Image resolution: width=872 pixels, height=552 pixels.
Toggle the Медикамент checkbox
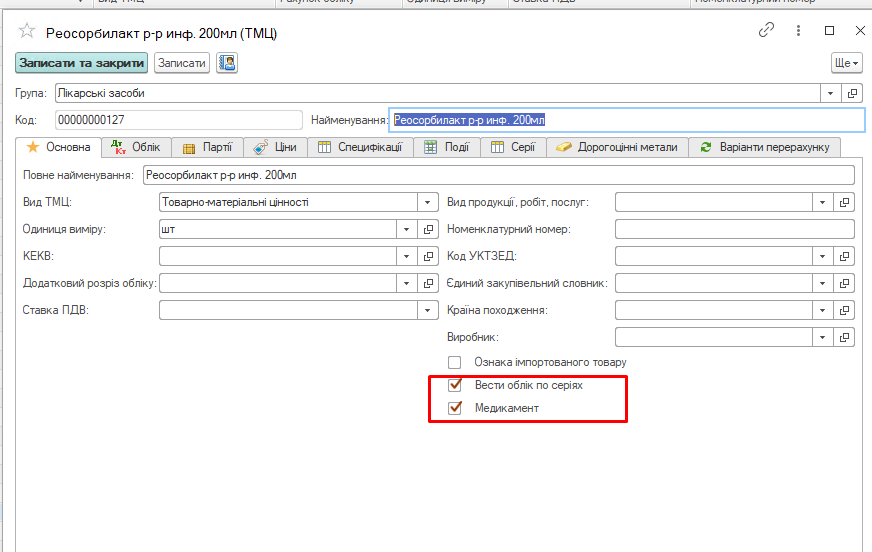click(x=455, y=408)
